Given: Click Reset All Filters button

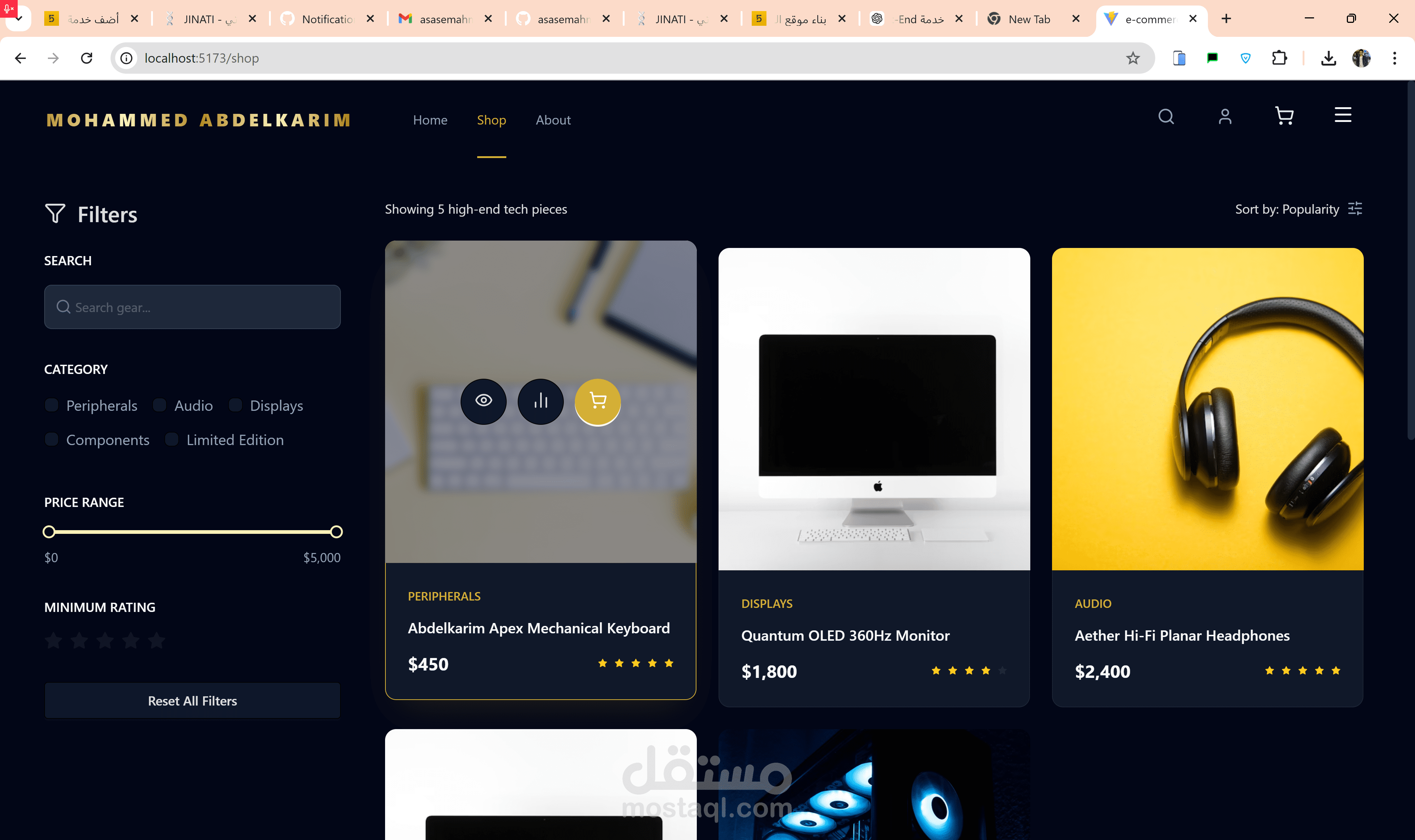Looking at the screenshot, I should coord(192,701).
